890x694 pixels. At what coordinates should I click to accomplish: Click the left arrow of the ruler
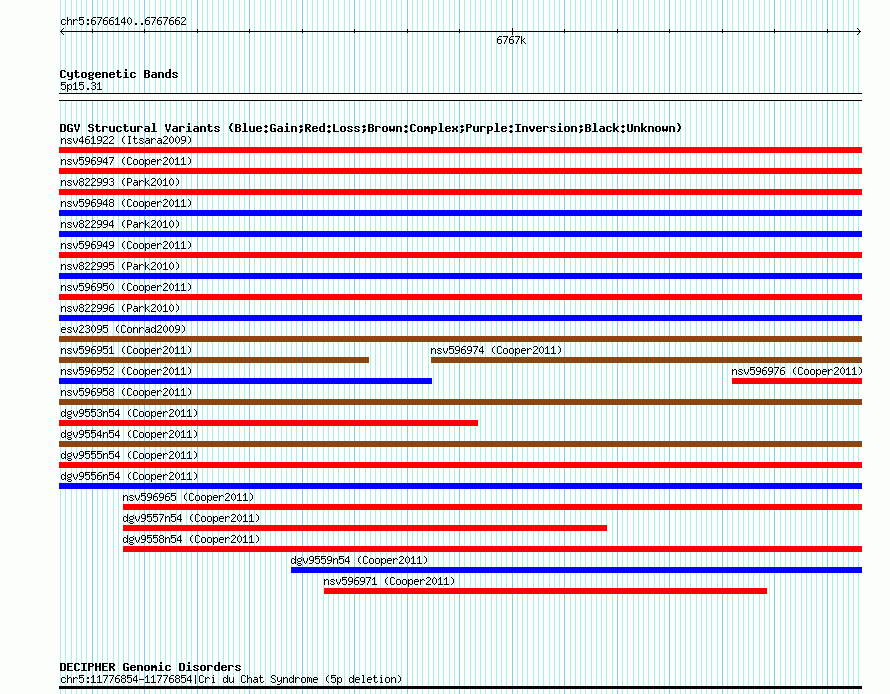point(62,31)
